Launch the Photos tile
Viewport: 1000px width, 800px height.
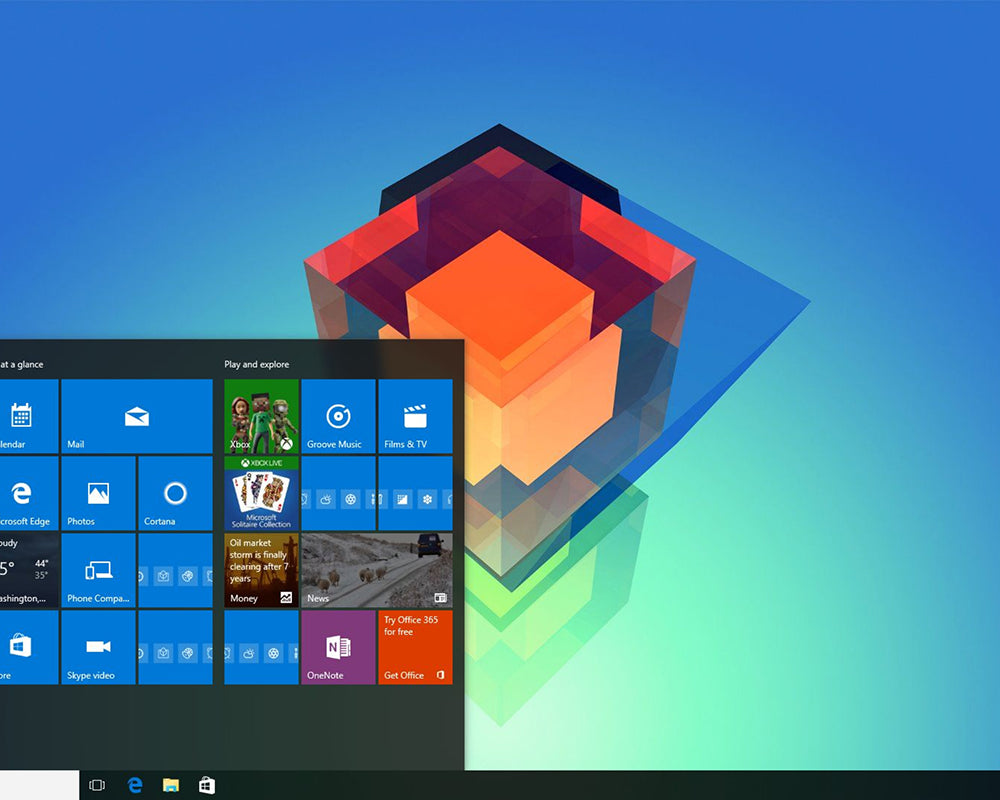tap(98, 494)
